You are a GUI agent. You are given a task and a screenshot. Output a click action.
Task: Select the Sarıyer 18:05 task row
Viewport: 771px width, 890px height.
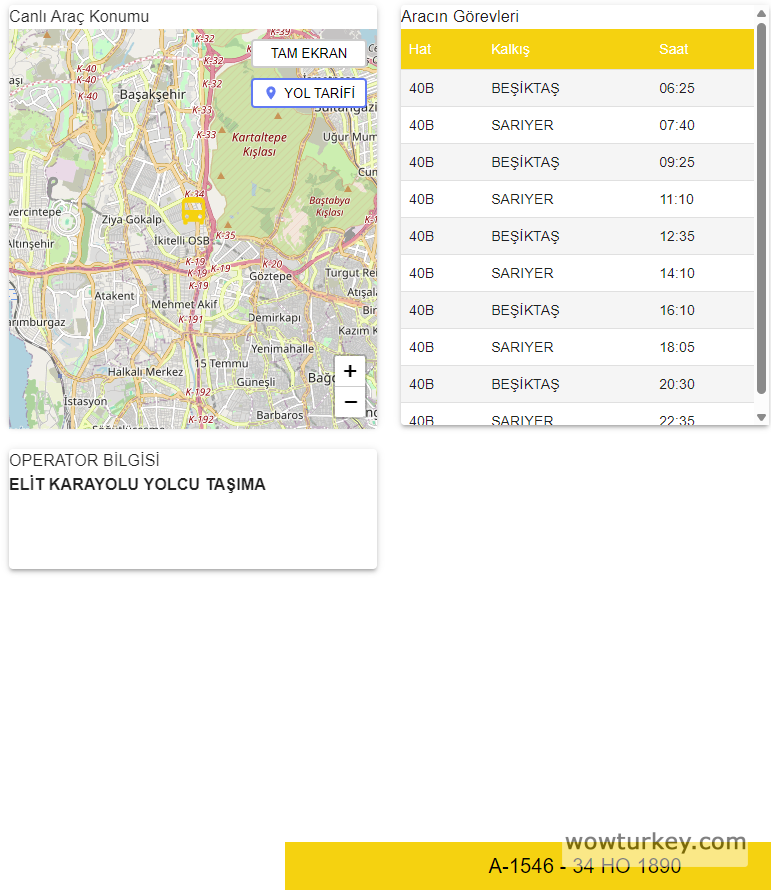pos(577,347)
